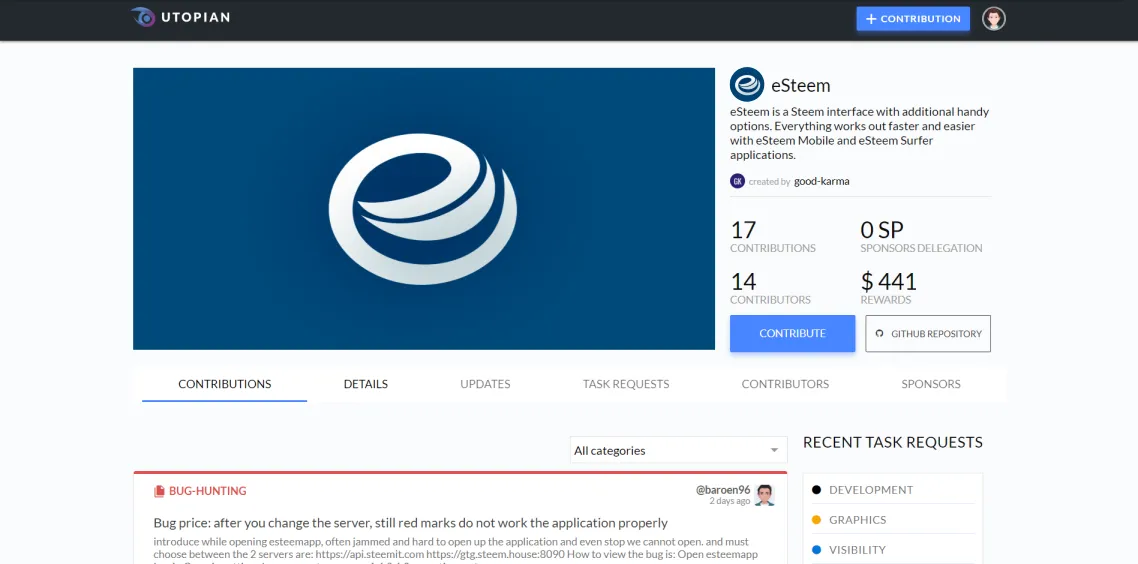Click the baroen96 author avatar
Screen dimensions: 1138x564
tap(764, 495)
